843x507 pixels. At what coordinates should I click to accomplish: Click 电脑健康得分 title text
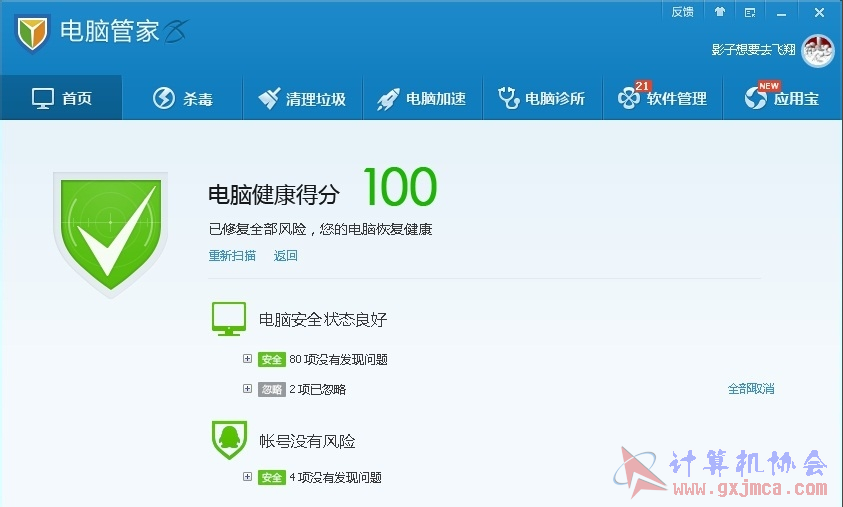(274, 195)
